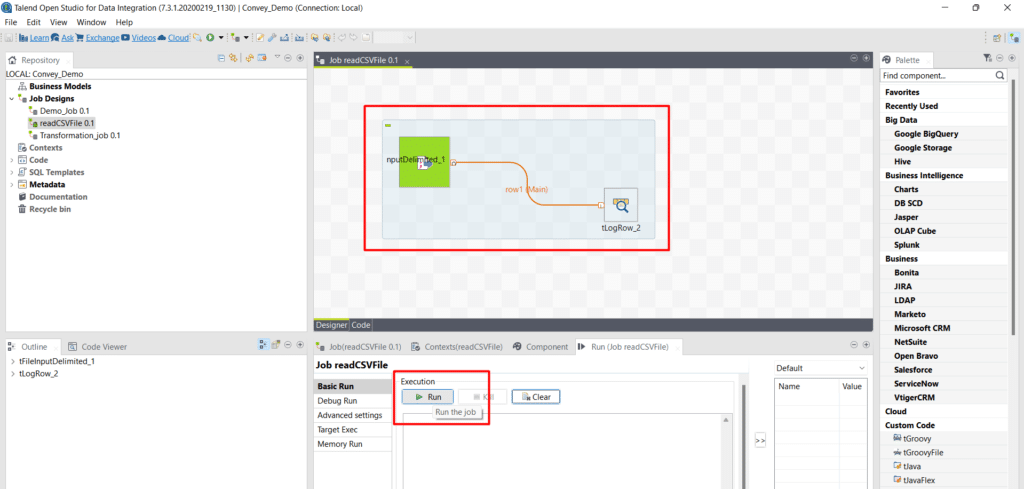Switch to the Code tab
1024x489 pixels.
(x=361, y=324)
